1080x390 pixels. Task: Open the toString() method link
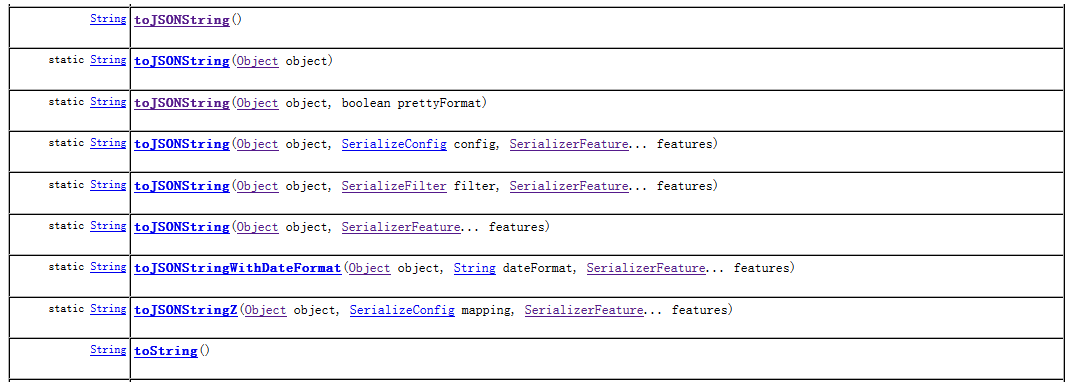click(x=166, y=351)
